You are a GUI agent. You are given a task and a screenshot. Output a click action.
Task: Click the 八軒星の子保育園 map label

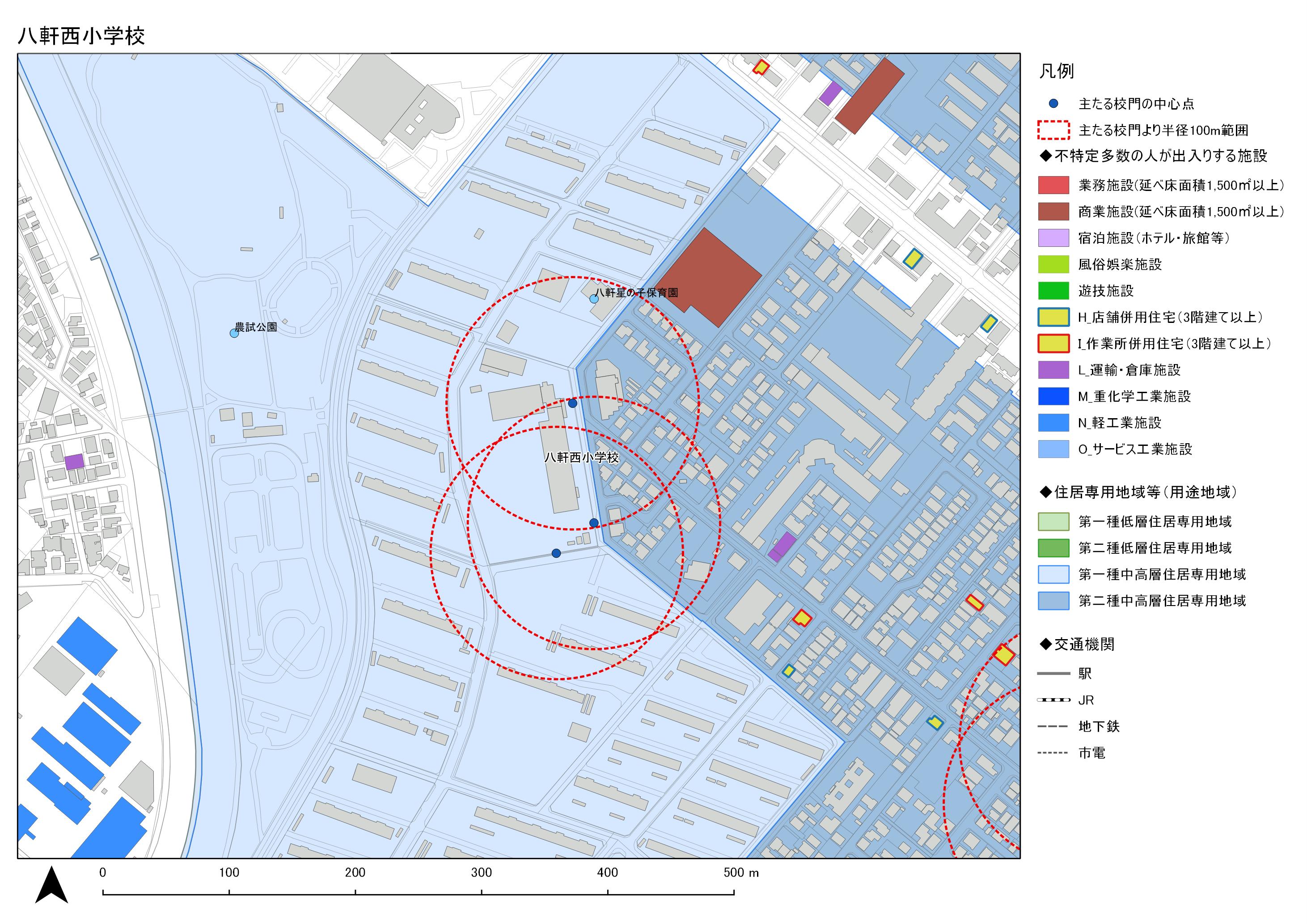pos(636,292)
